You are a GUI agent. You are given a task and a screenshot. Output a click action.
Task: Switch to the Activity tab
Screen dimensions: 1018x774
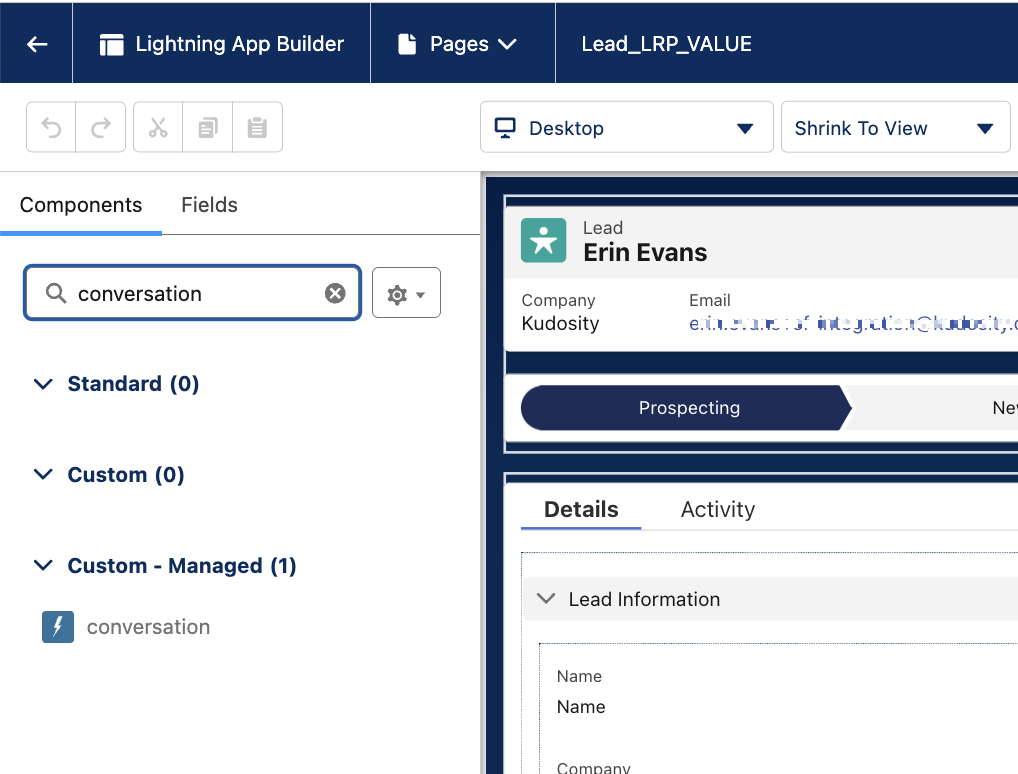point(717,509)
